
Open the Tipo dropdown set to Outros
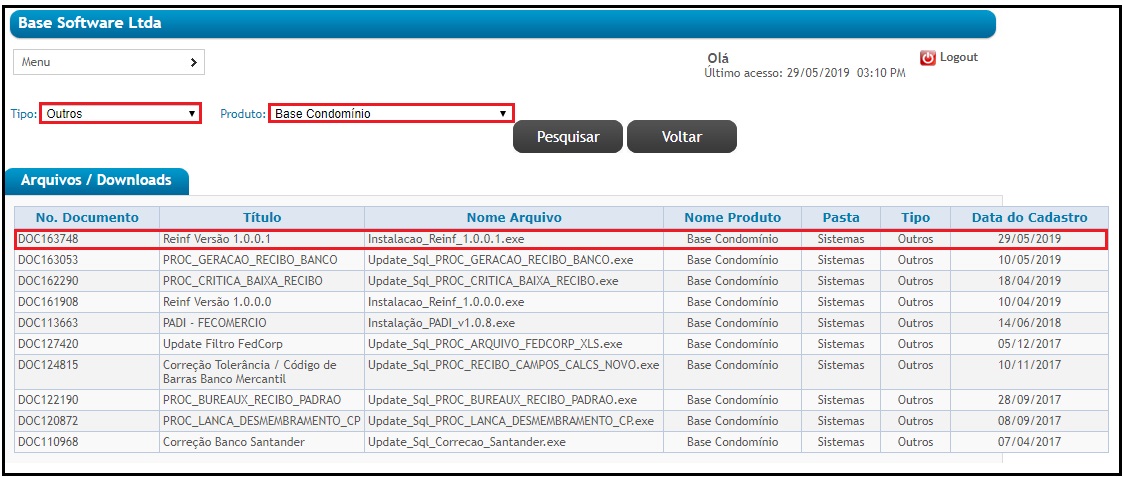120,113
